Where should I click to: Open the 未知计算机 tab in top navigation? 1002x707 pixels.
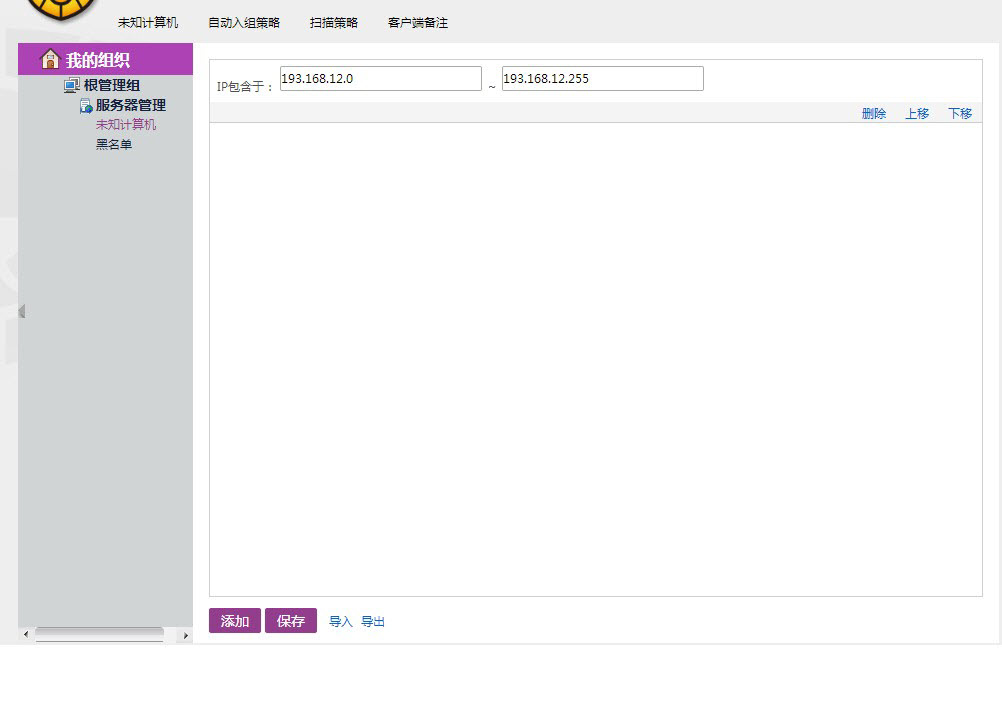point(148,23)
